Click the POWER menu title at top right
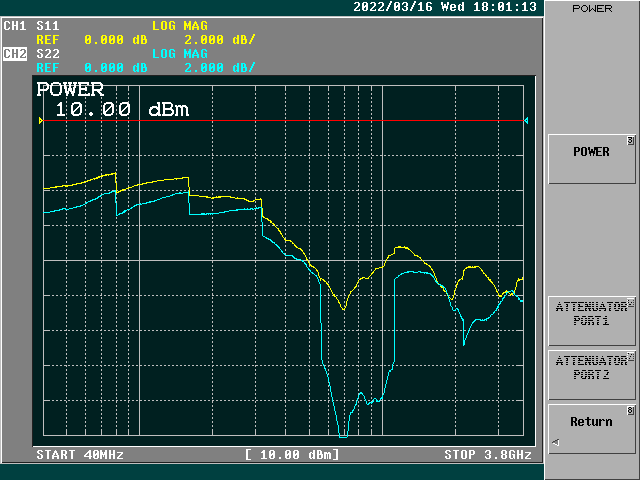Viewport: 640px width, 480px height. (592, 9)
